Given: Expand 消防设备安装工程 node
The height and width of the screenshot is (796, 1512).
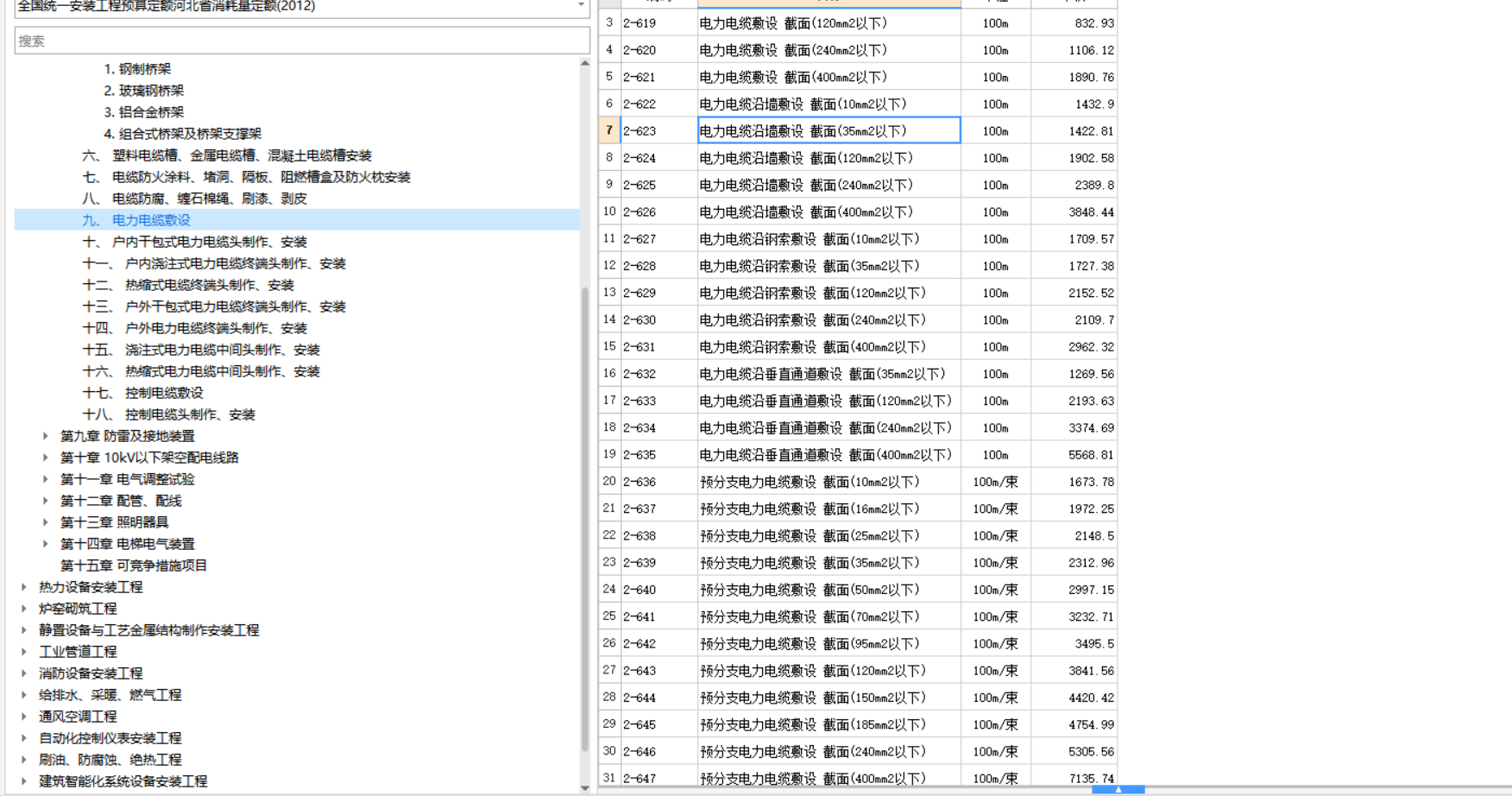Looking at the screenshot, I should (24, 673).
